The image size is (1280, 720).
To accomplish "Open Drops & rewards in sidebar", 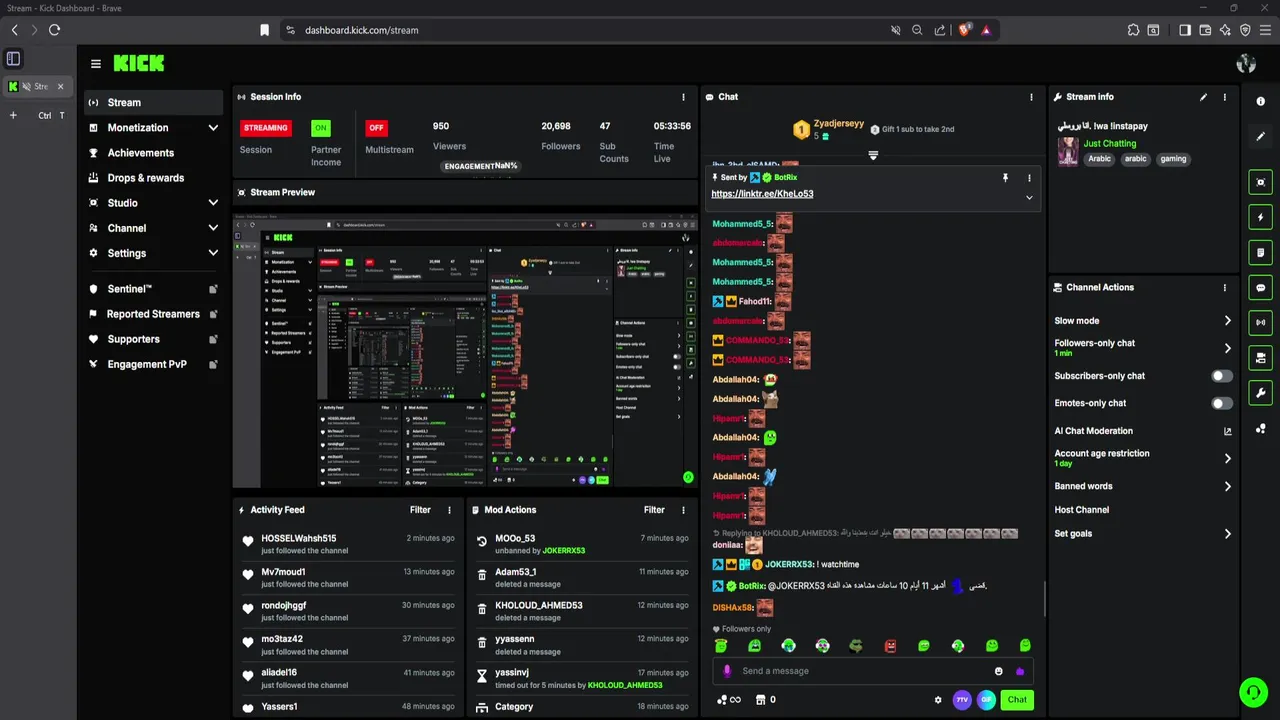I will tap(154, 178).
